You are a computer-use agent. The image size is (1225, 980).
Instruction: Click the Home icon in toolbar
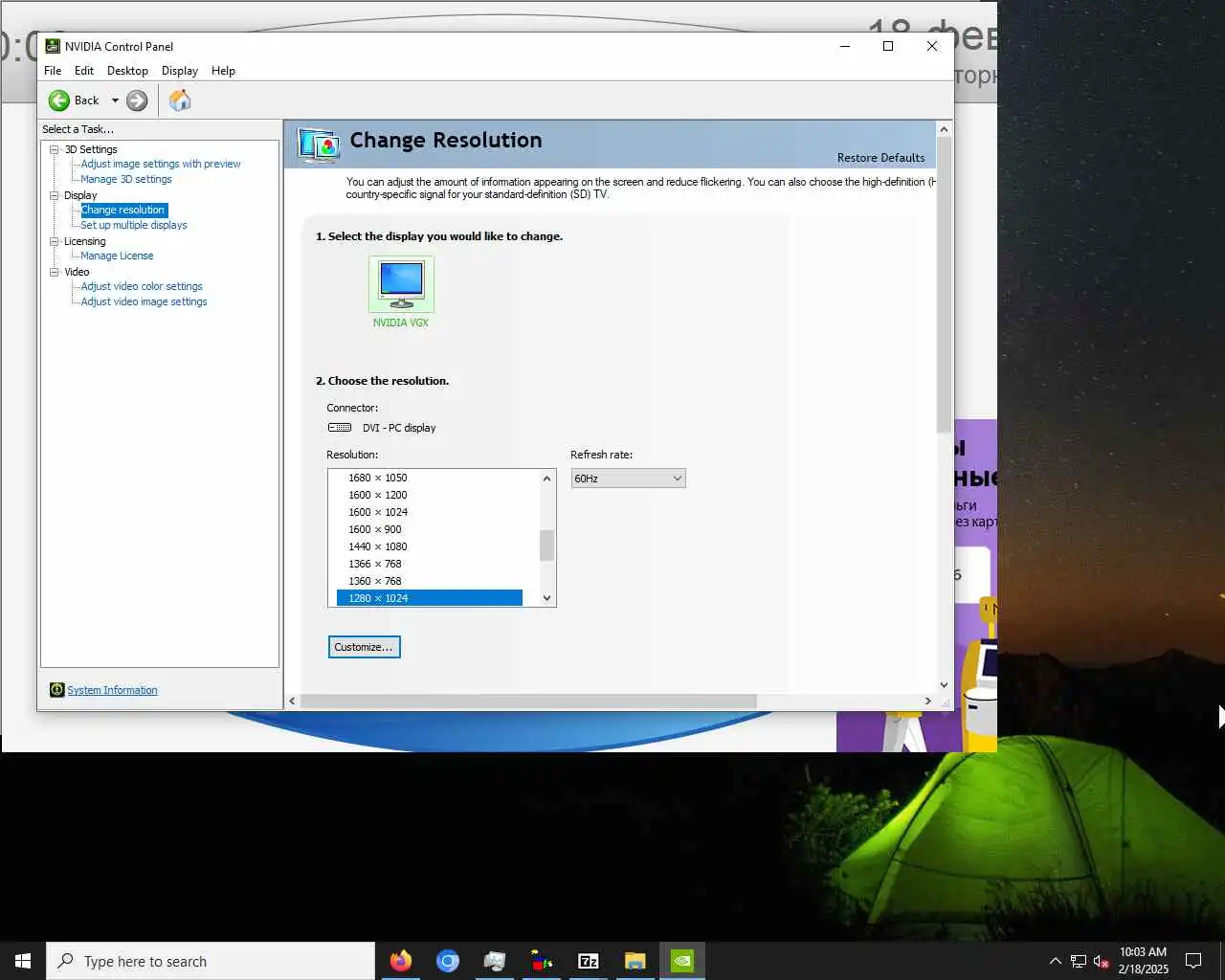[180, 100]
